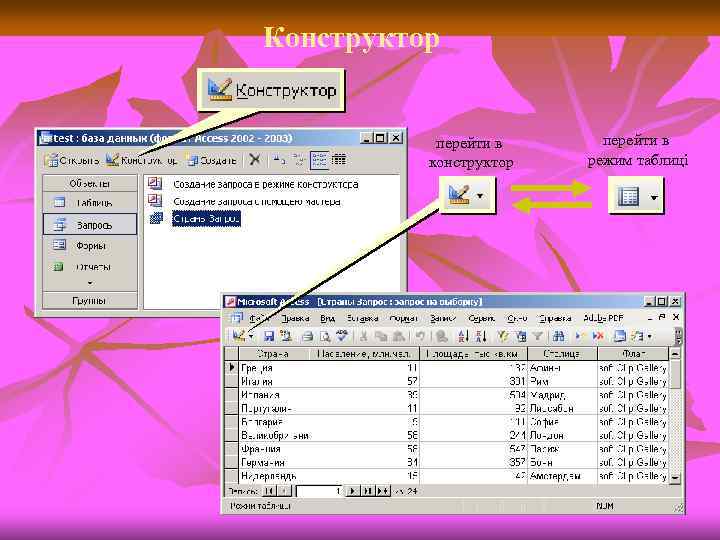Go to next record navigation button
This screenshot has height=540, width=720.
pos(353,491)
